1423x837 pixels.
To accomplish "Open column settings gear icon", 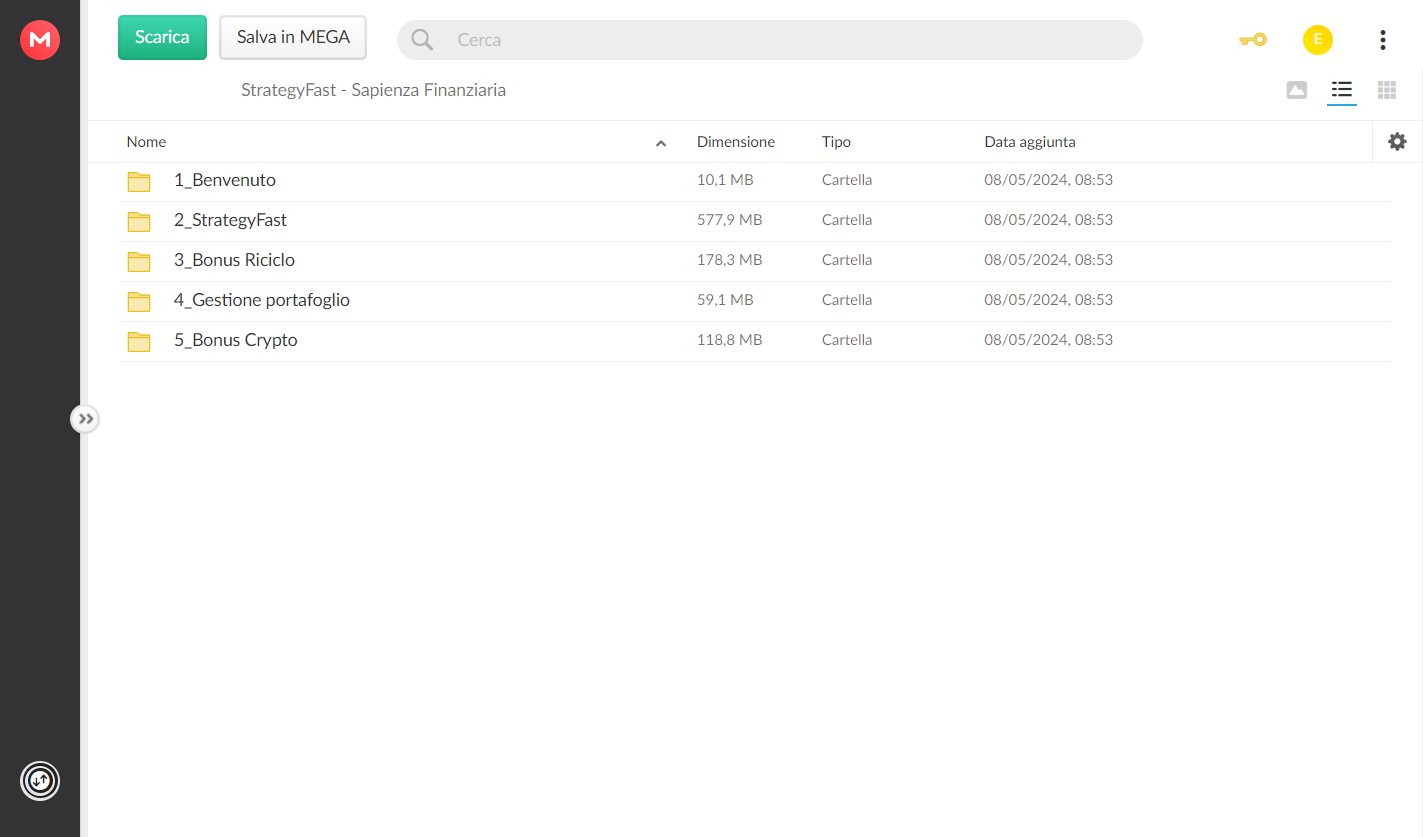I will pos(1397,142).
